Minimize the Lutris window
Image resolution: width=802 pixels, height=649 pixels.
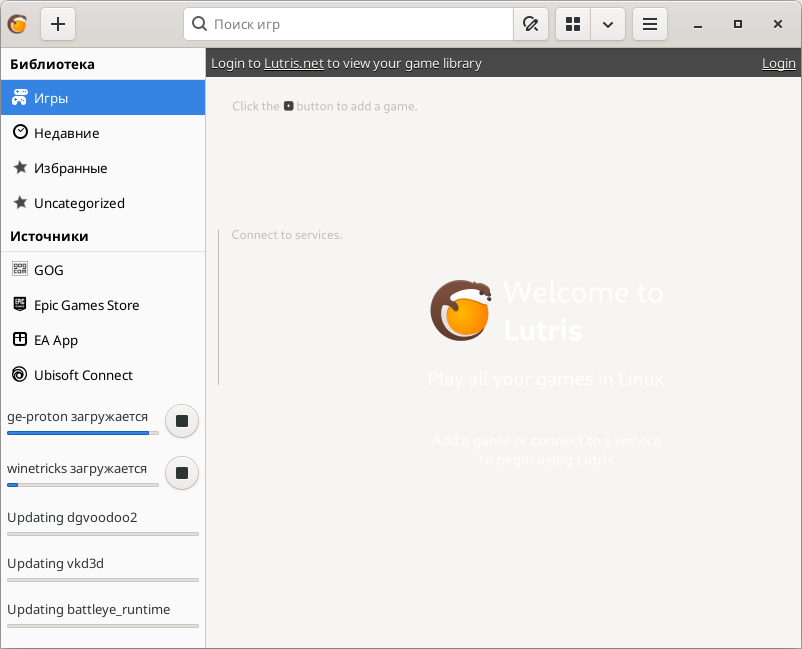pyautogui.click(x=698, y=24)
